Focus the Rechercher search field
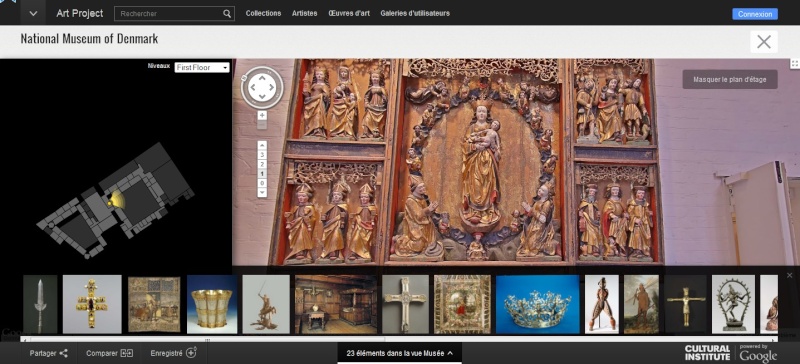 pyautogui.click(x=168, y=14)
